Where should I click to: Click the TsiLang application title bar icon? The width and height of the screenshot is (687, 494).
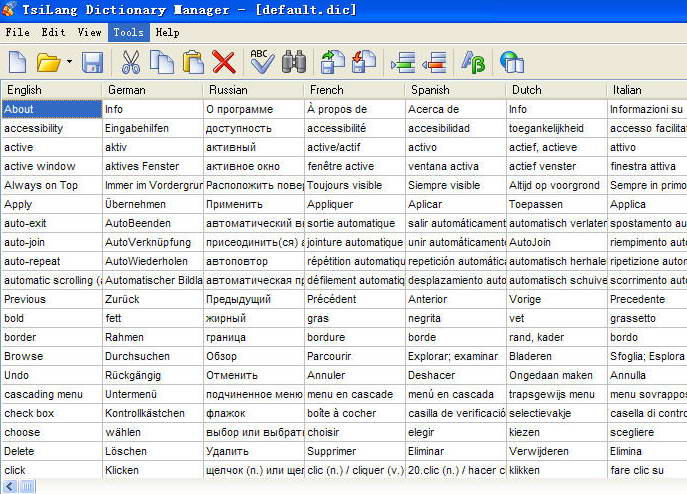click(8, 9)
